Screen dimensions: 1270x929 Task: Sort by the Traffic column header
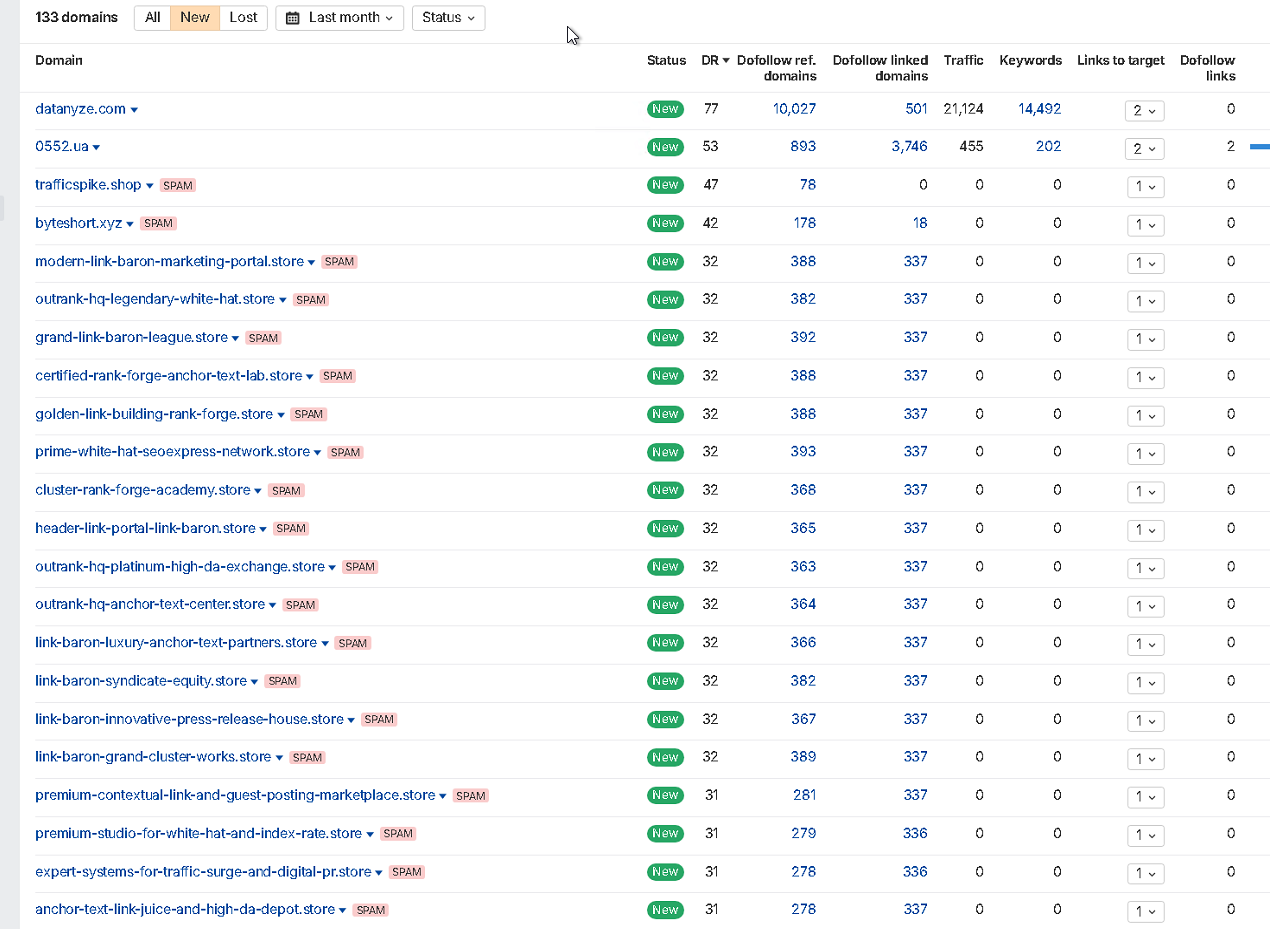point(963,61)
